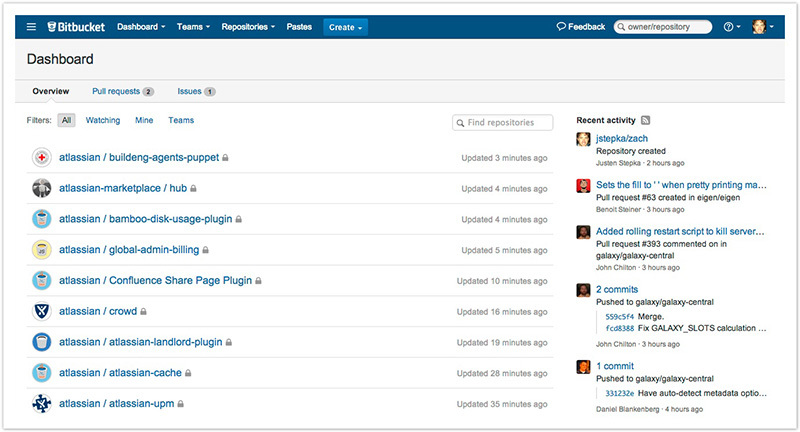The image size is (800, 432).
Task: Open atlassian / global-admin-billing link
Action: (x=129, y=250)
